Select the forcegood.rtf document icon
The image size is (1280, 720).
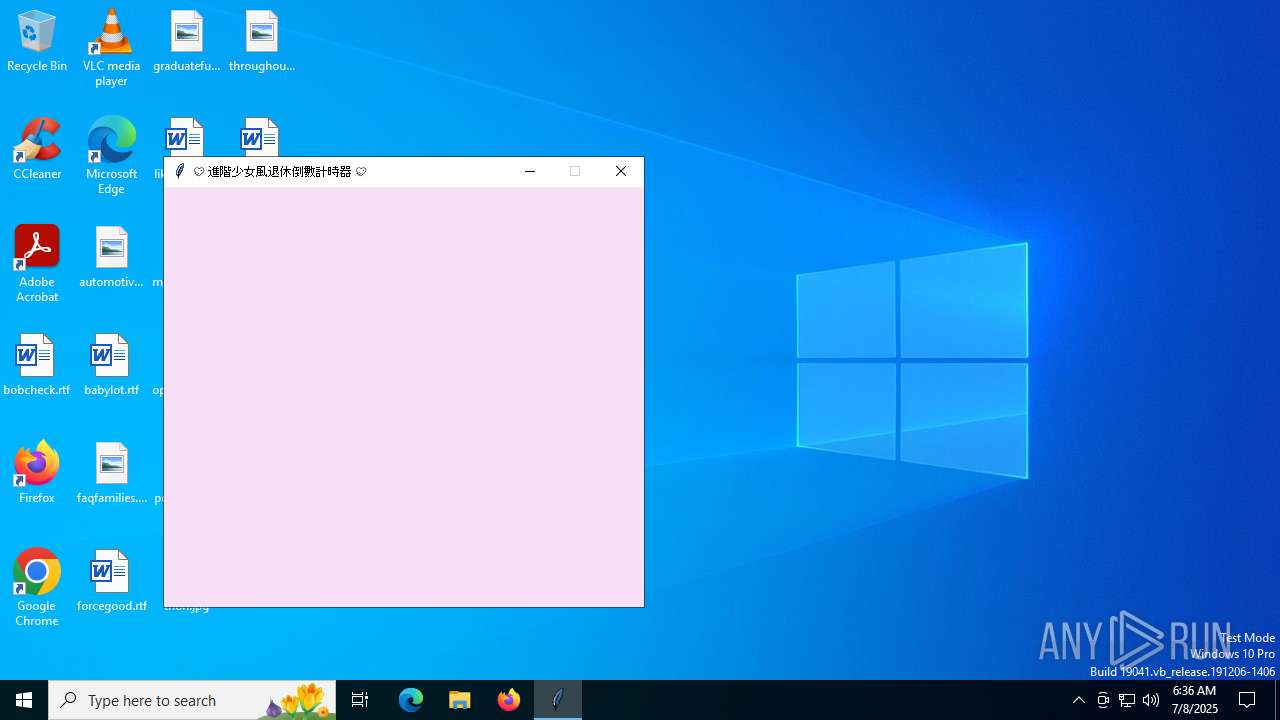coord(111,581)
